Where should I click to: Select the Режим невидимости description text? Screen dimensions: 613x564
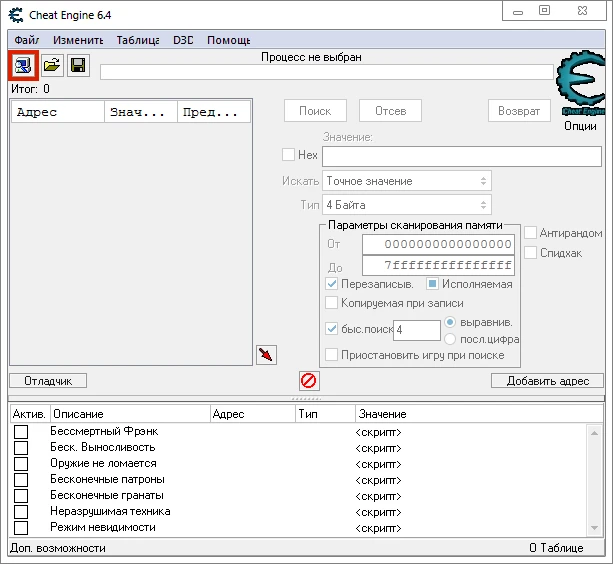click(x=103, y=527)
